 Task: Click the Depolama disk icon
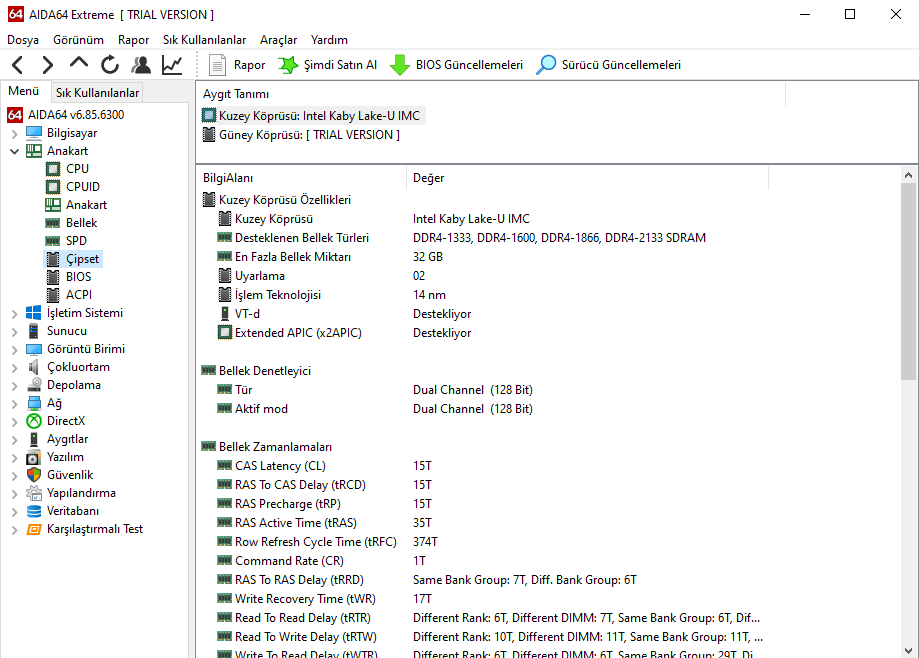[34, 385]
